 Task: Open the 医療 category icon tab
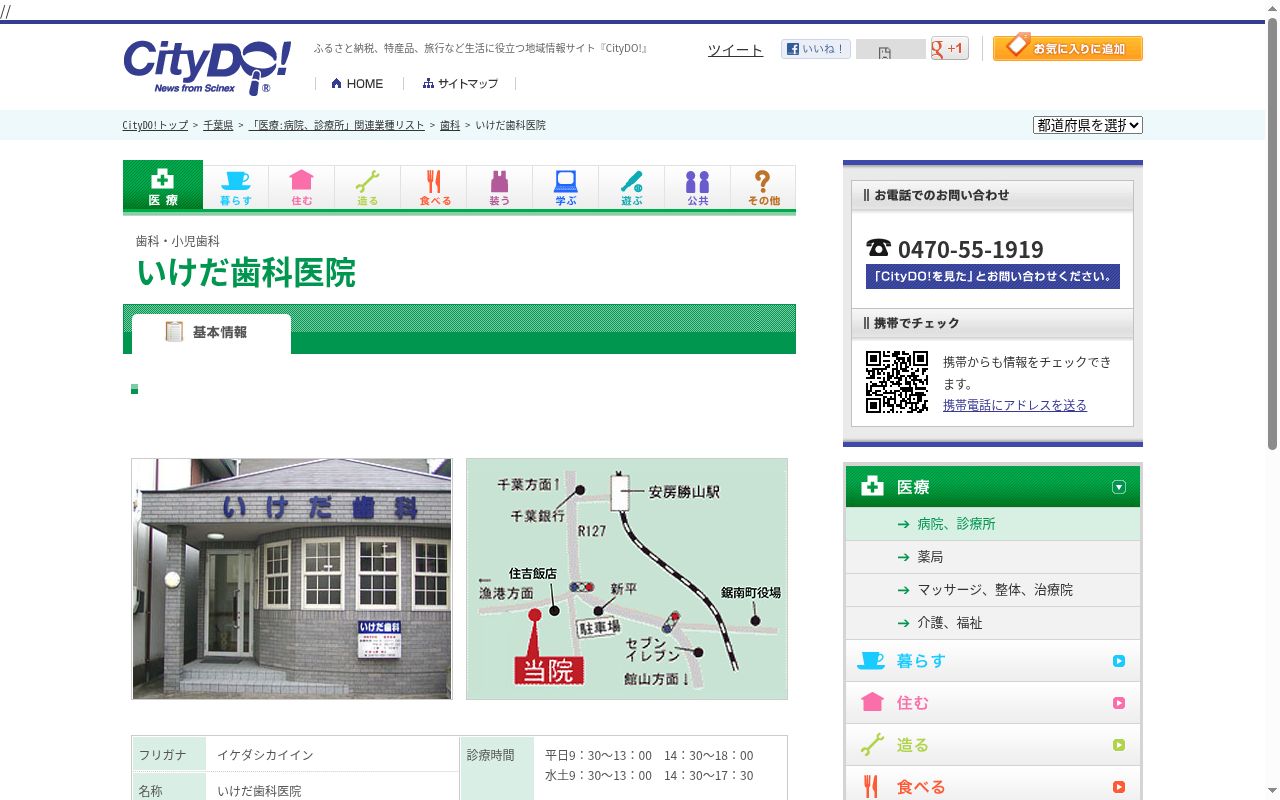[x=163, y=187]
